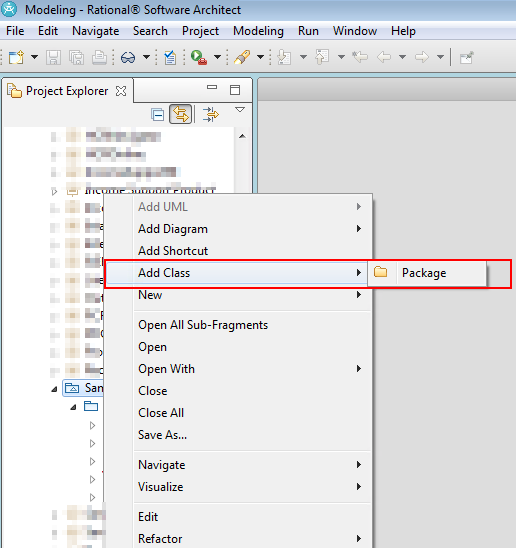Select Refactor in the context menu

tap(238, 539)
